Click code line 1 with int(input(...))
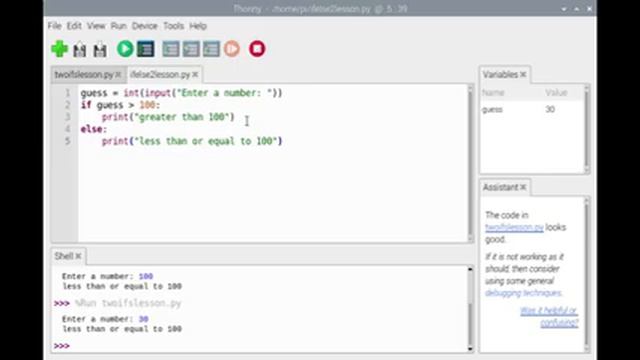Image resolution: width=640 pixels, height=360 pixels. (x=181, y=93)
